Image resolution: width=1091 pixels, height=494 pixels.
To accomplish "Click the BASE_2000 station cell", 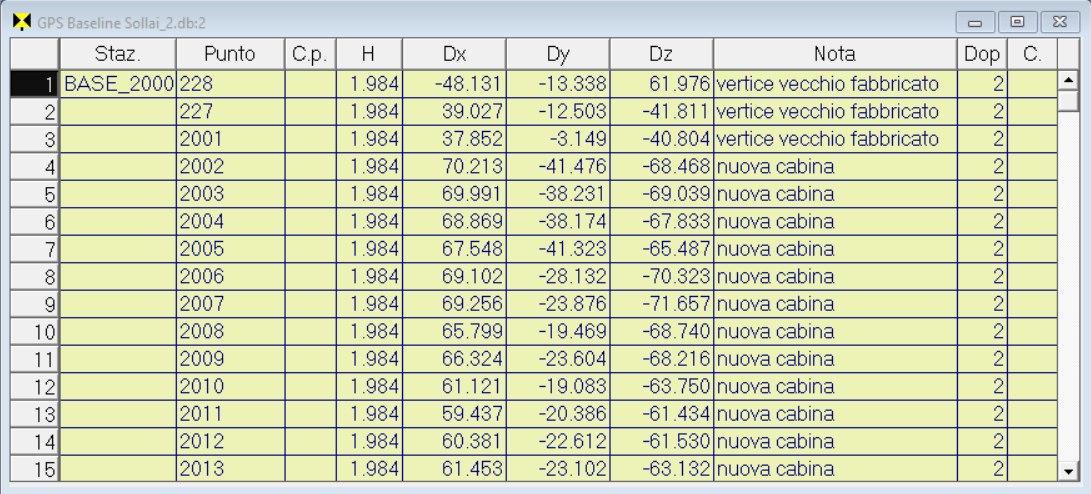I will coord(118,84).
